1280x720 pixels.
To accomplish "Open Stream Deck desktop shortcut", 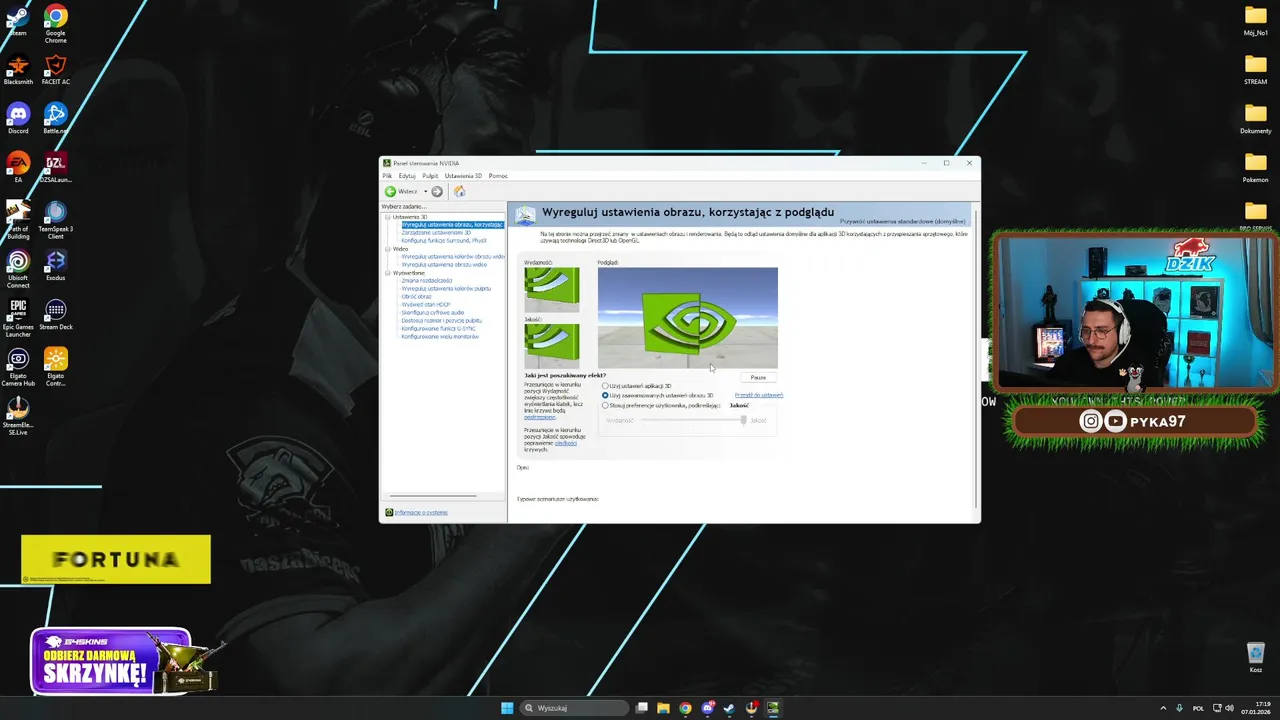I will pyautogui.click(x=55, y=314).
